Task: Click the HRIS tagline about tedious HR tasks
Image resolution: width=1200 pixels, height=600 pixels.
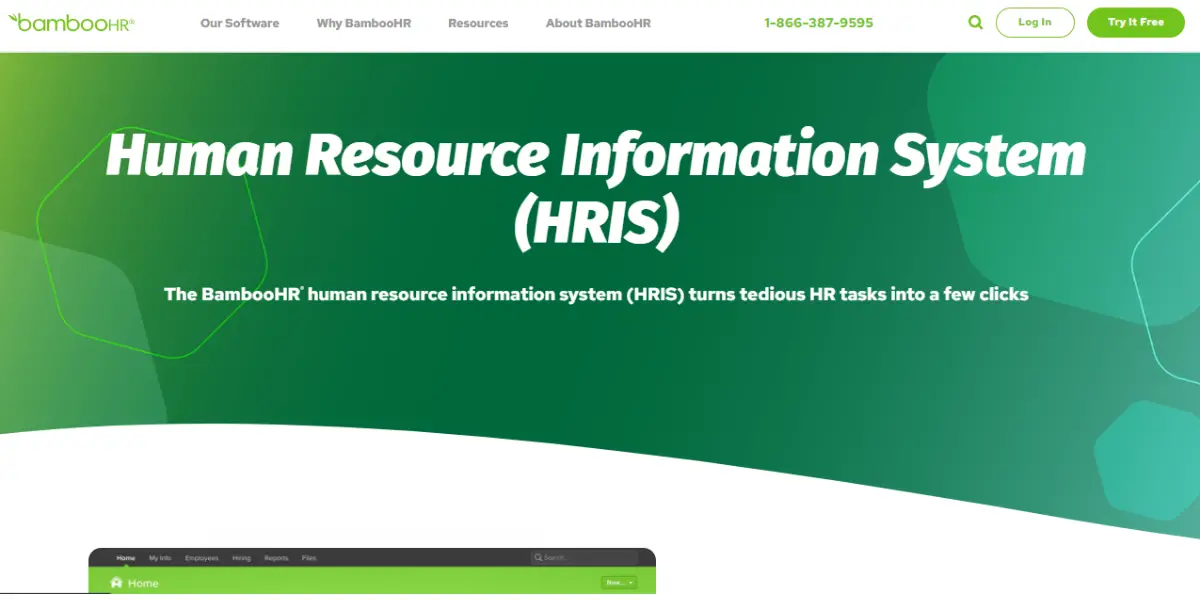Action: pyautogui.click(x=596, y=294)
